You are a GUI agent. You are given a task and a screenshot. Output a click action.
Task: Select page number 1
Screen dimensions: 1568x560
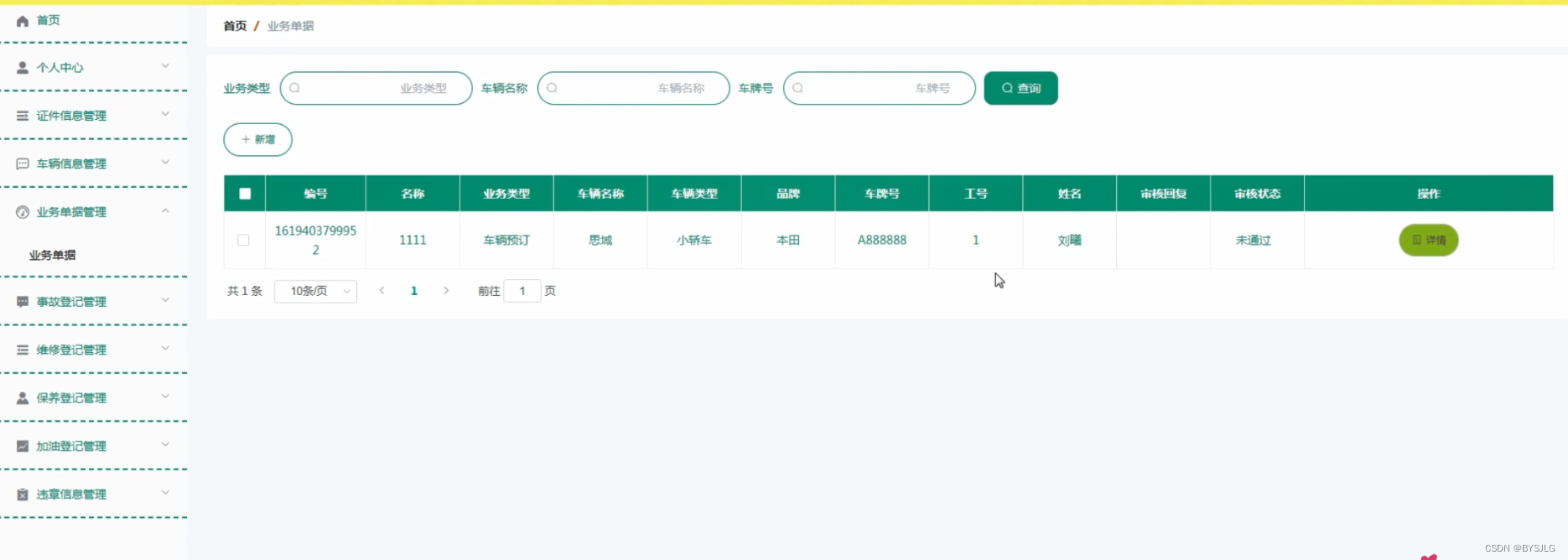pos(414,291)
